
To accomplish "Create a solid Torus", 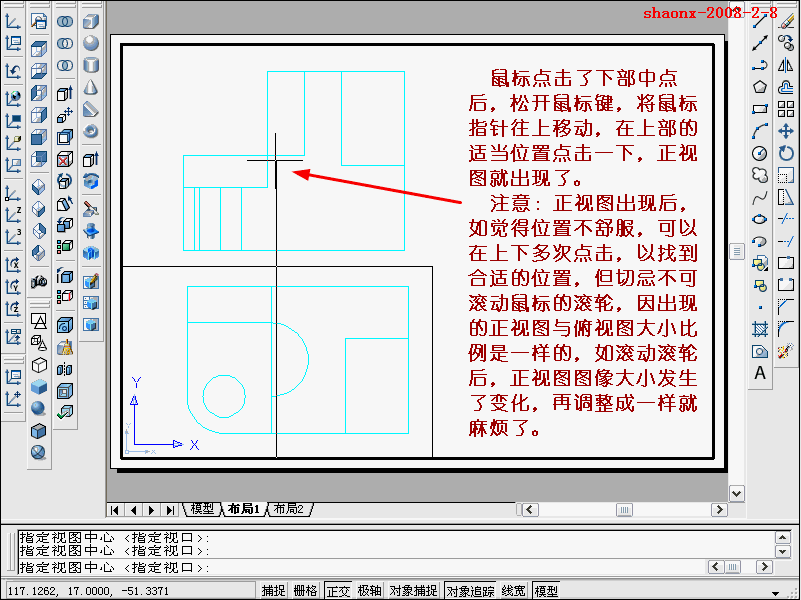I will pos(91,131).
